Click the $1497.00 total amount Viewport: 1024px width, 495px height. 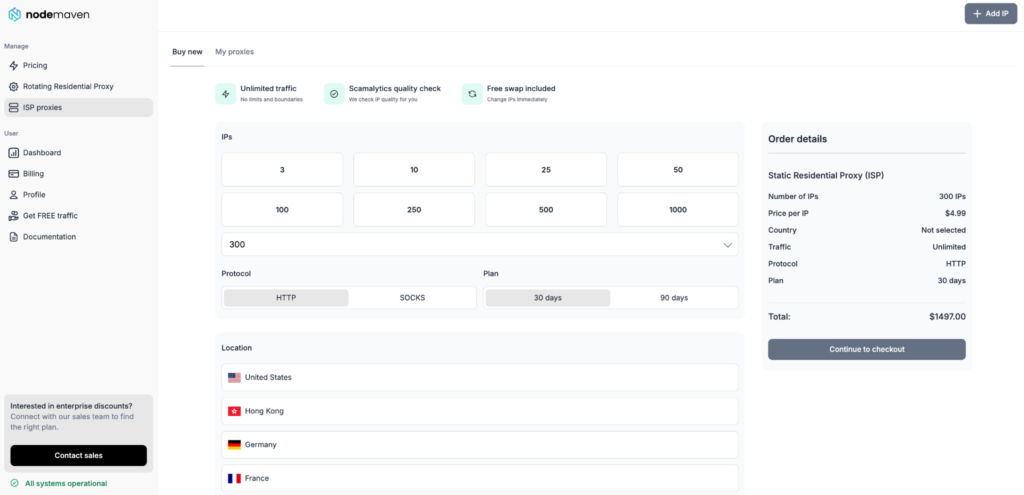point(947,317)
